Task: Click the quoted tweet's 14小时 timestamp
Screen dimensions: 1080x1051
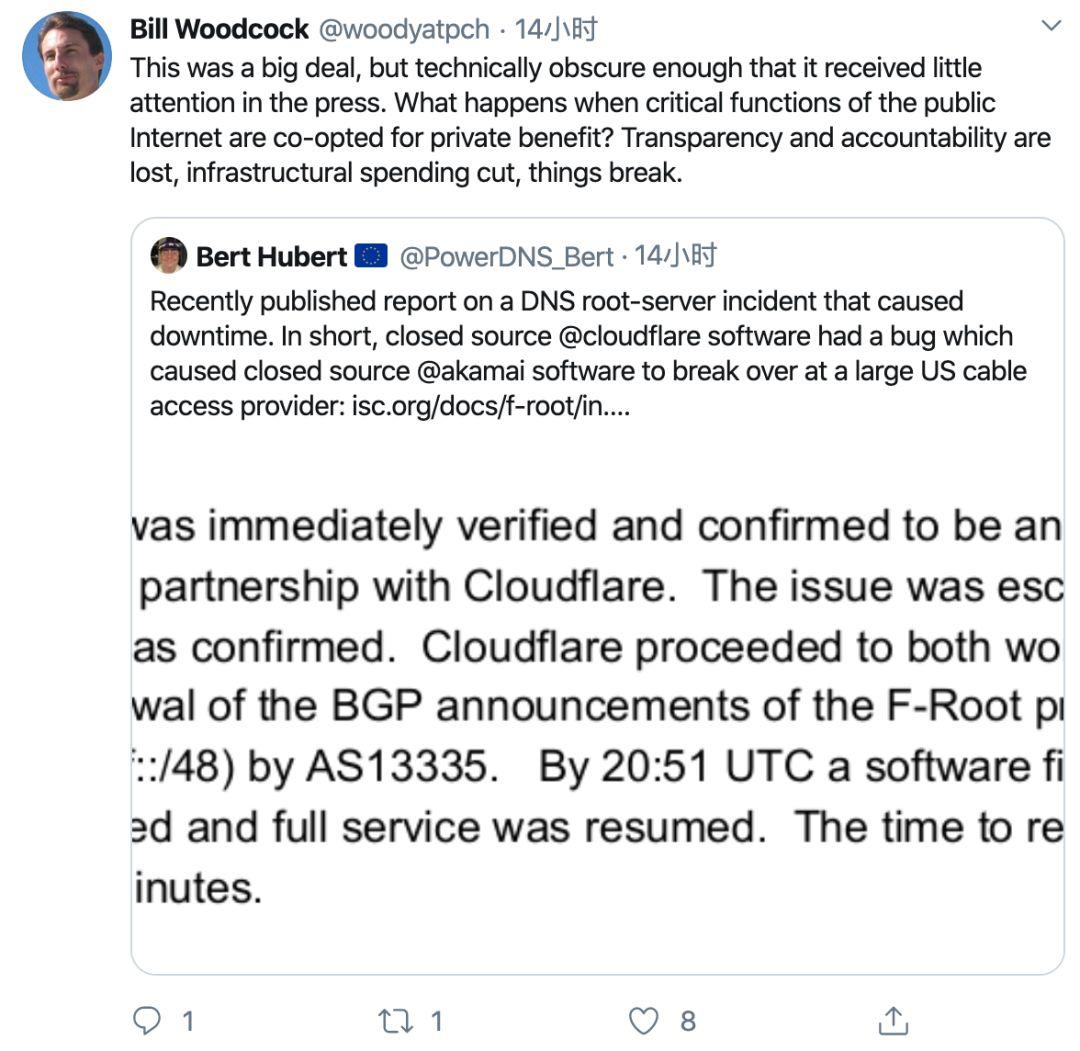Action: (676, 257)
